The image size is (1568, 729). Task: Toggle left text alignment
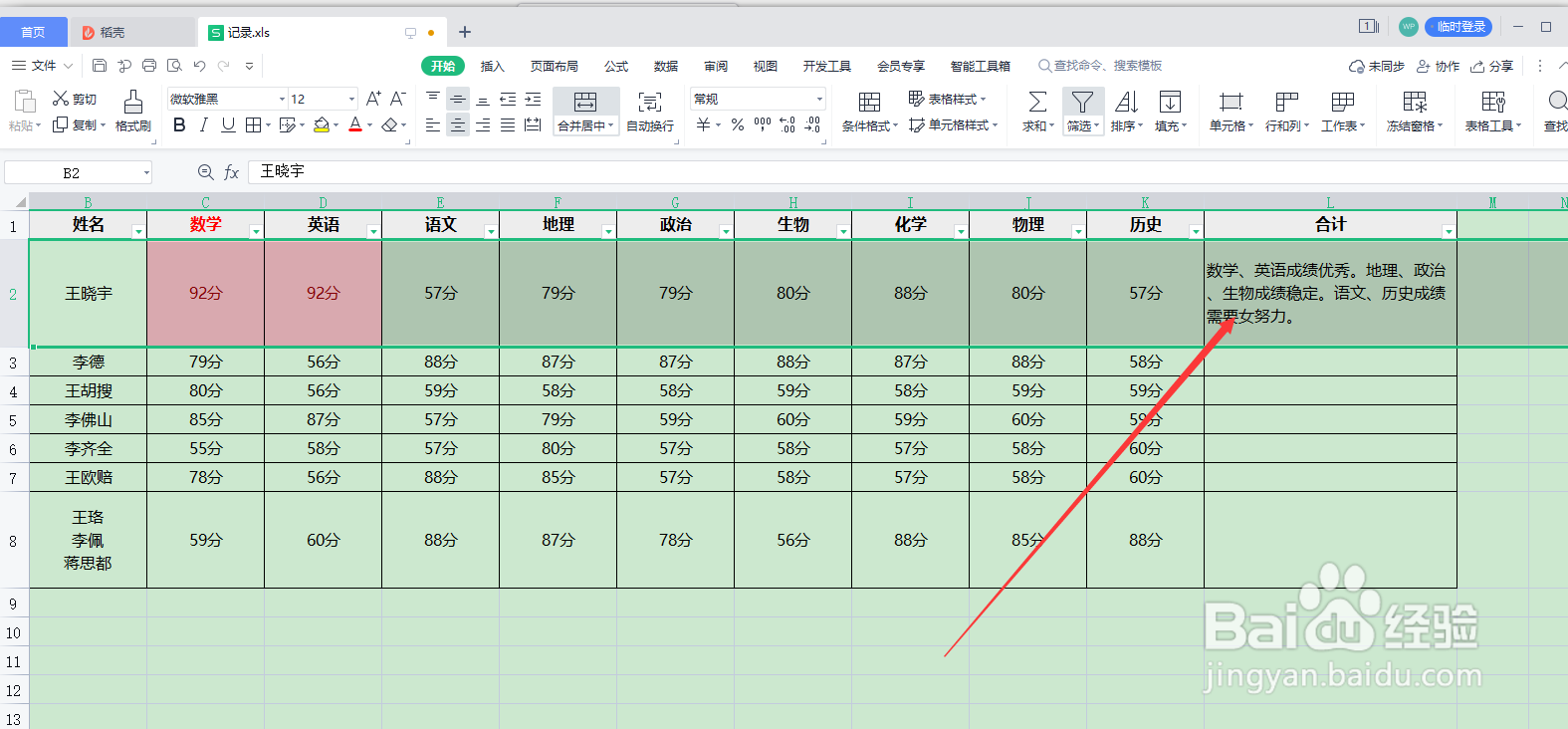(432, 124)
